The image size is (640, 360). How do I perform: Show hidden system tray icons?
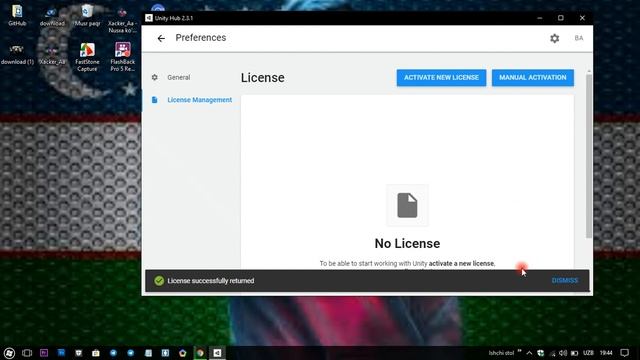(x=529, y=353)
